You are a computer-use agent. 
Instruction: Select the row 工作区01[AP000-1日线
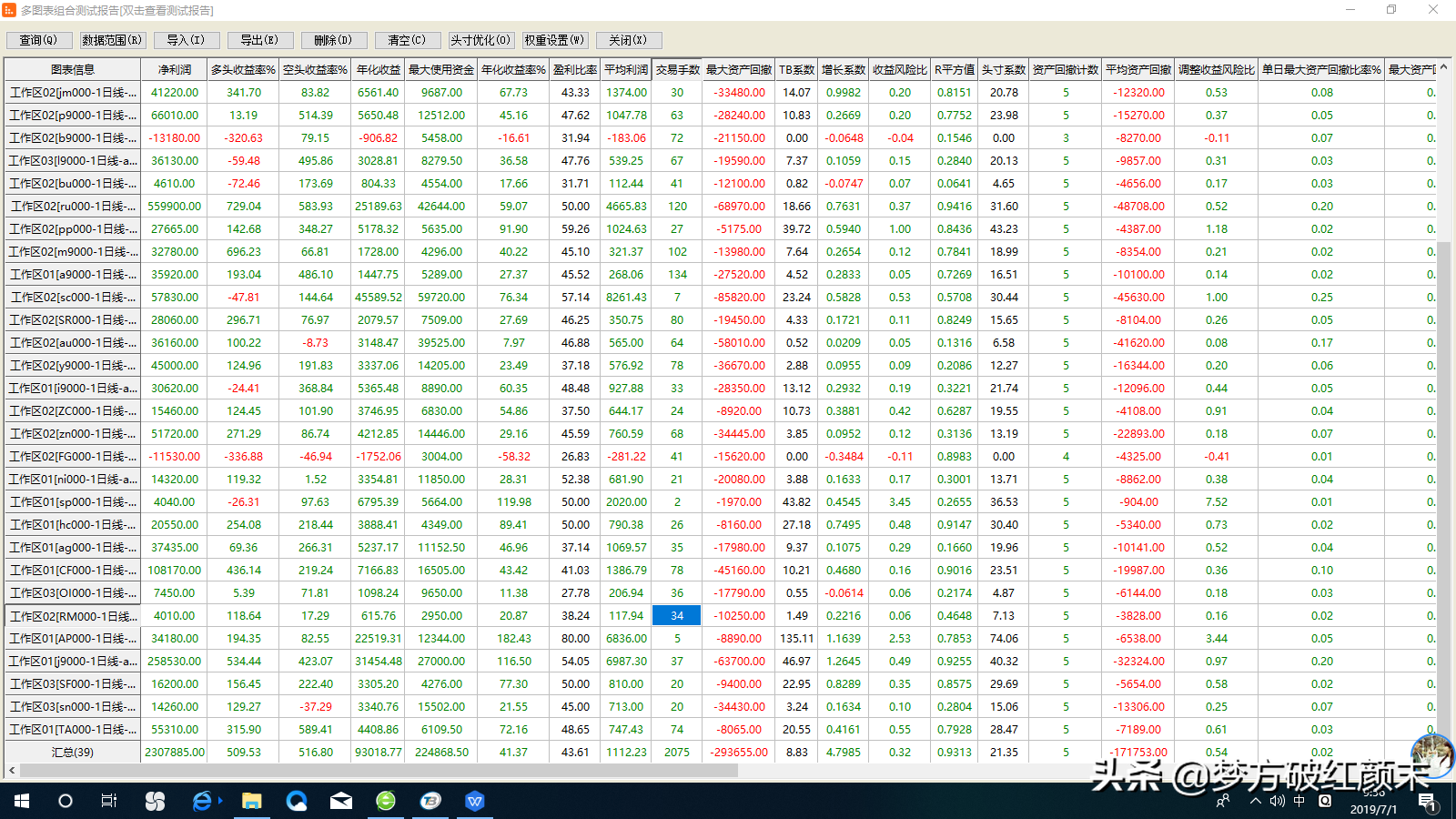(73, 638)
